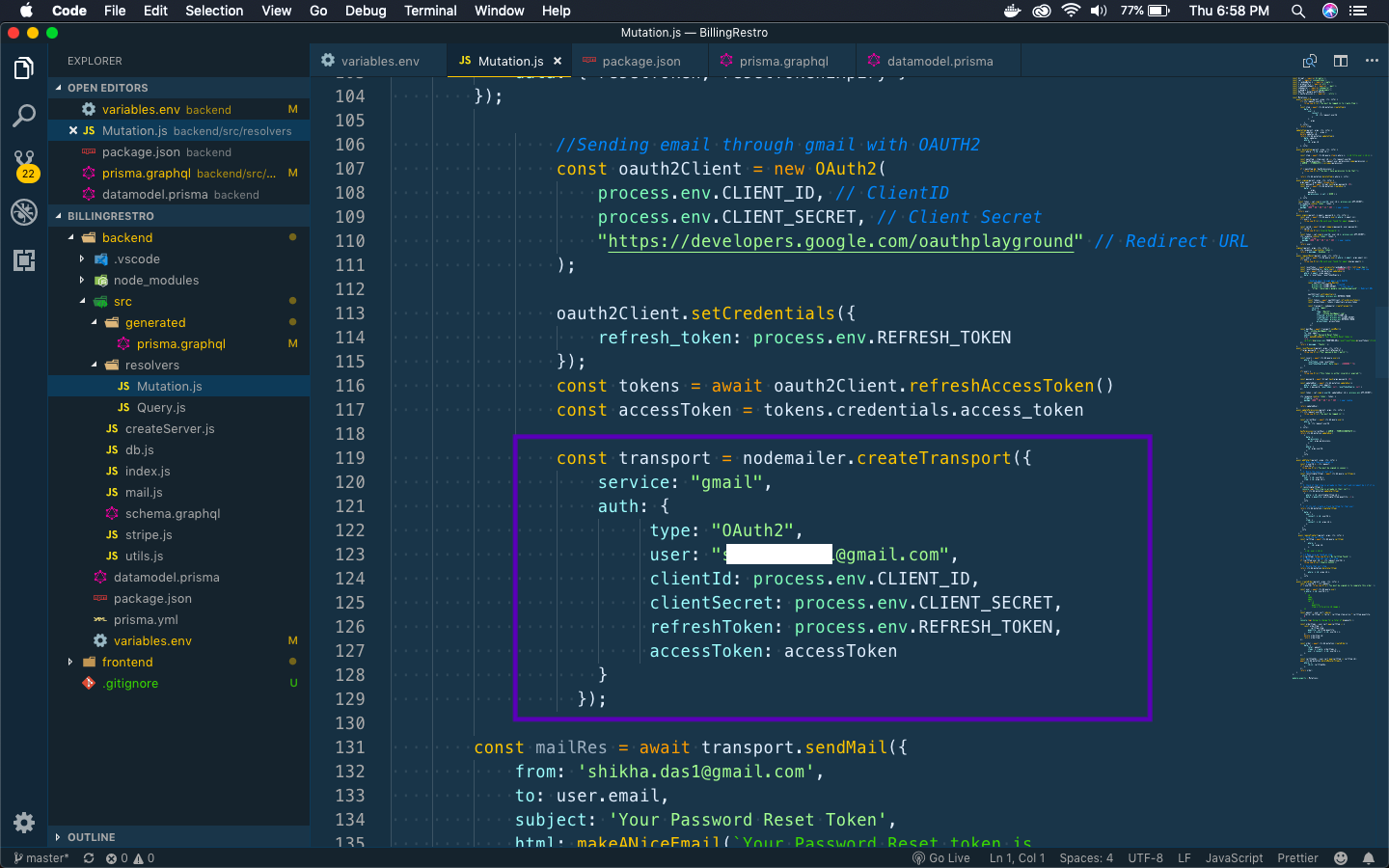Open the Go menu
This screenshot has height=868, width=1389.
click(x=318, y=11)
